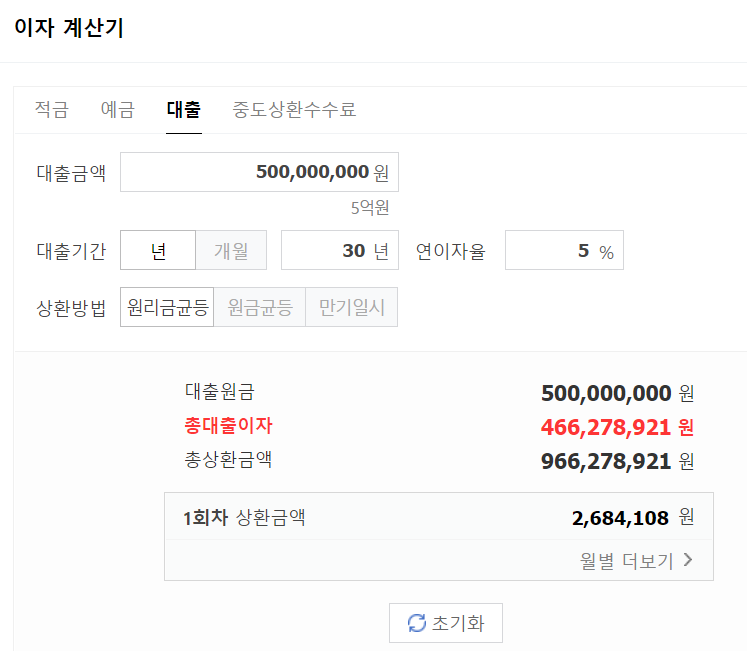
Task: Select the 대출 tab
Action: [184, 110]
